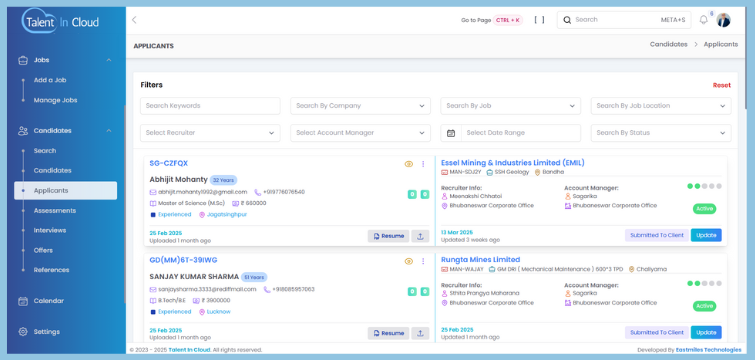
Task: Open Search By Company dropdown
Action: click(x=360, y=106)
